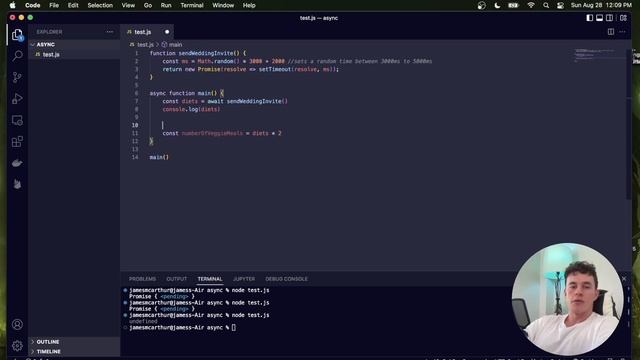Screen dimensions: 640x360
Task: Click numberOfVeggieMeals variable on line 11
Action: tap(212, 133)
